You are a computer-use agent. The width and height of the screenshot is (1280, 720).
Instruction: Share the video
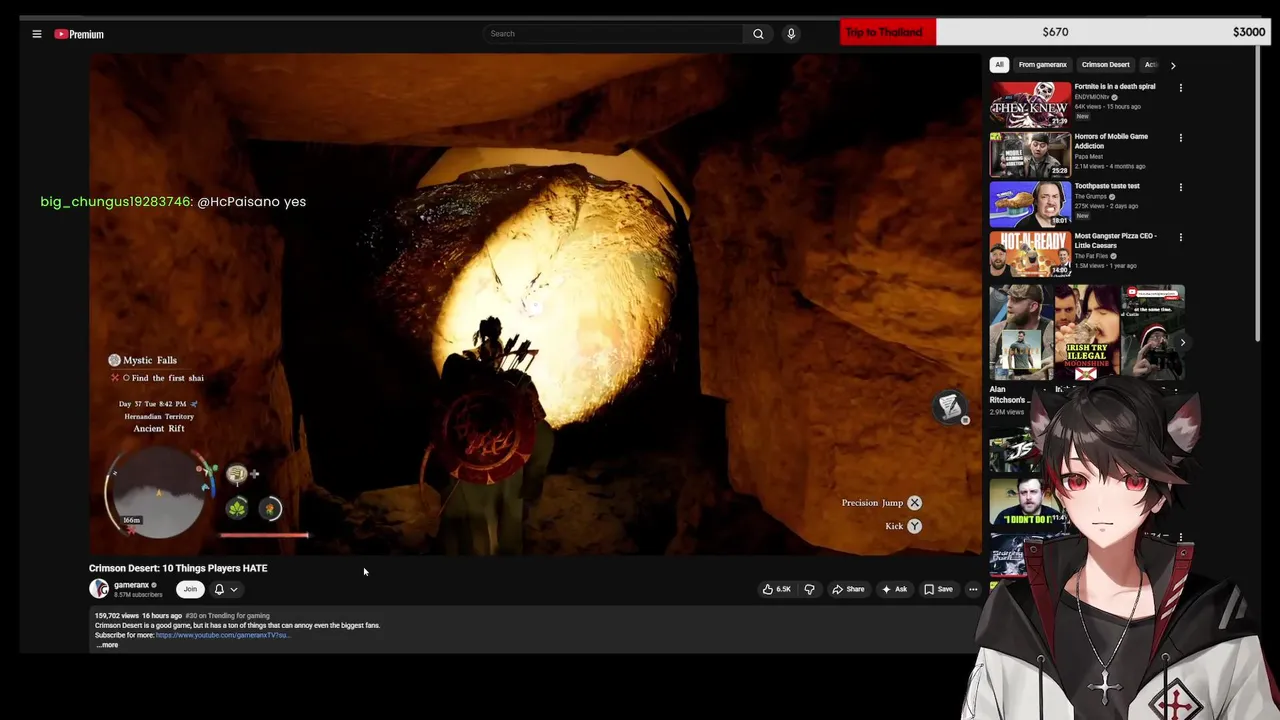848,589
